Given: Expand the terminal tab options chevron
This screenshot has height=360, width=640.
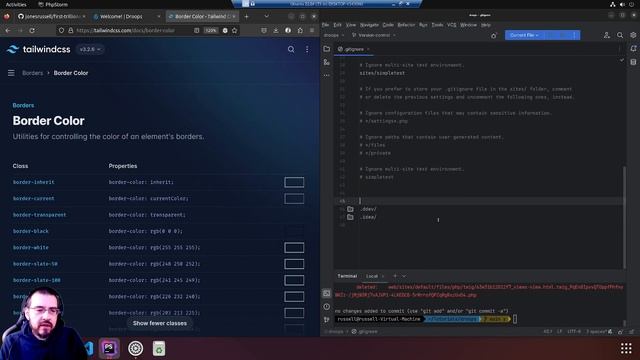Looking at the screenshot, I should coord(404,276).
